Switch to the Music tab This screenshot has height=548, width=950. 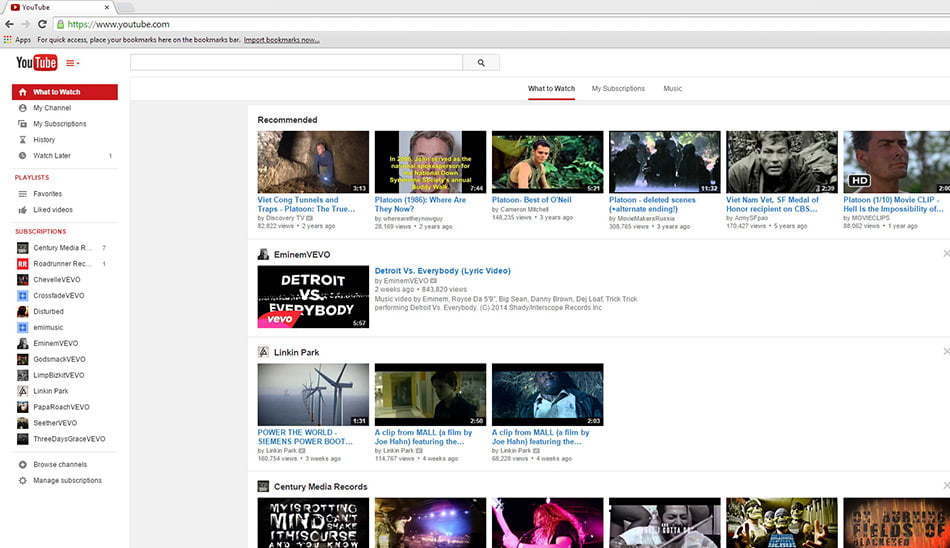(673, 89)
